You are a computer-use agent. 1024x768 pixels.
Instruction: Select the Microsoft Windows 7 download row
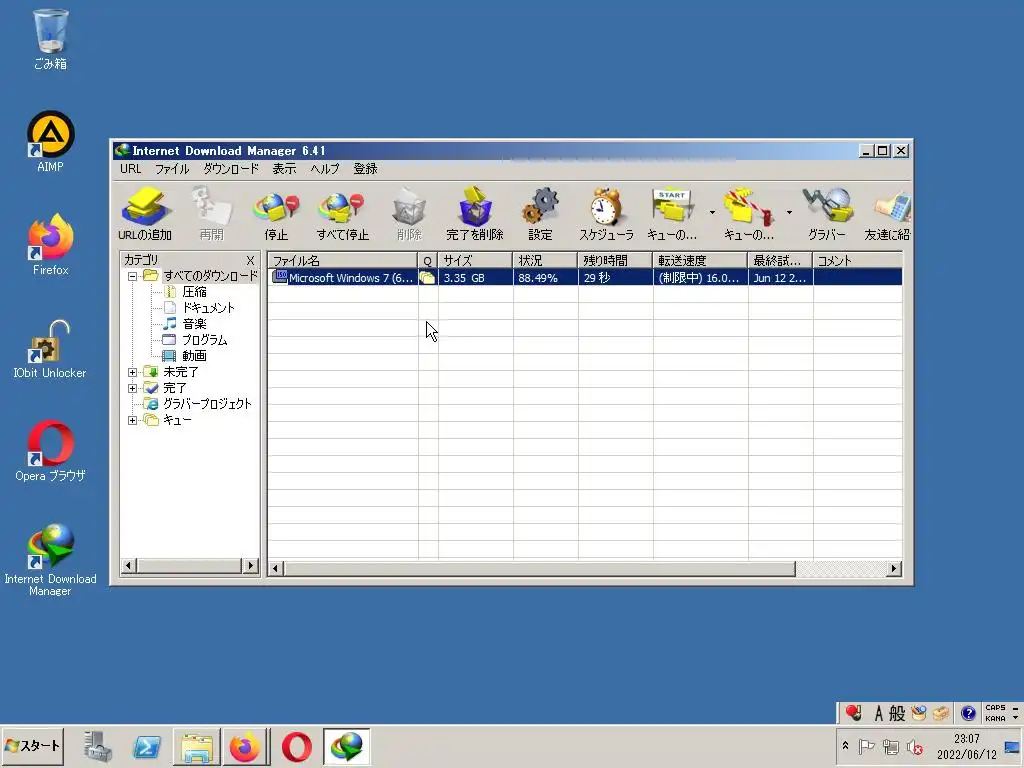(x=585, y=278)
